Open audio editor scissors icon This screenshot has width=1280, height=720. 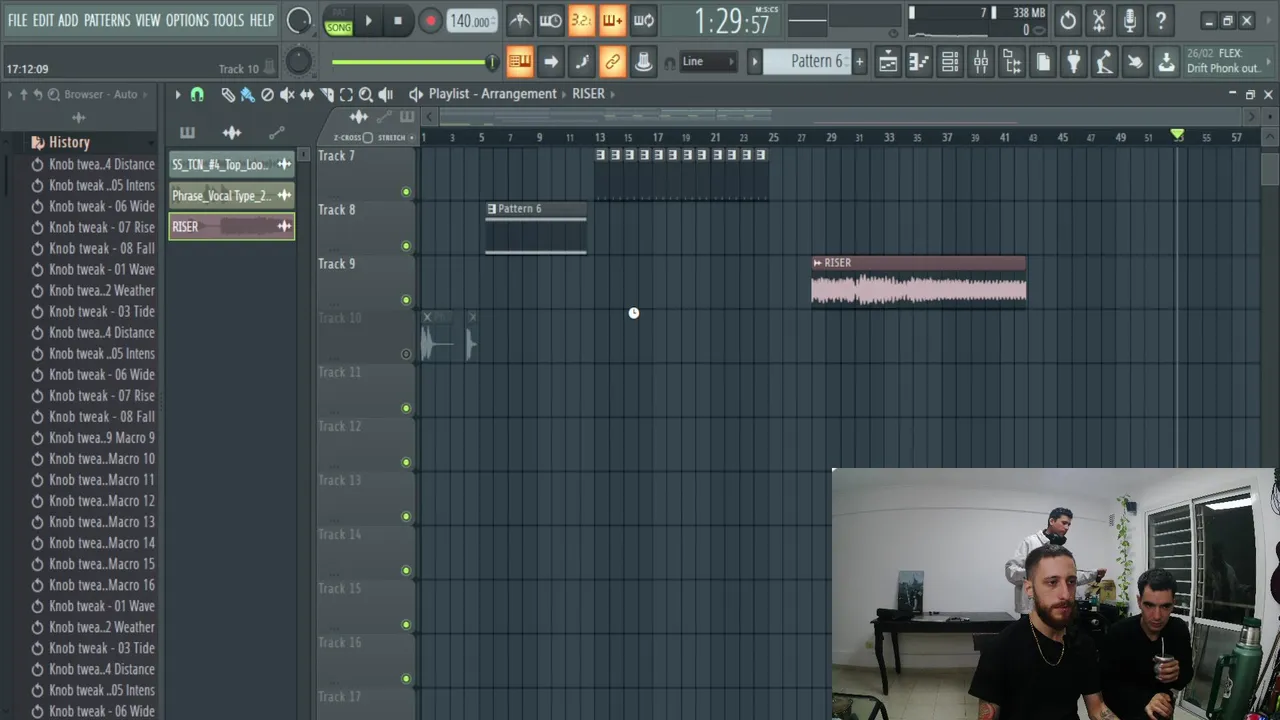1099,20
